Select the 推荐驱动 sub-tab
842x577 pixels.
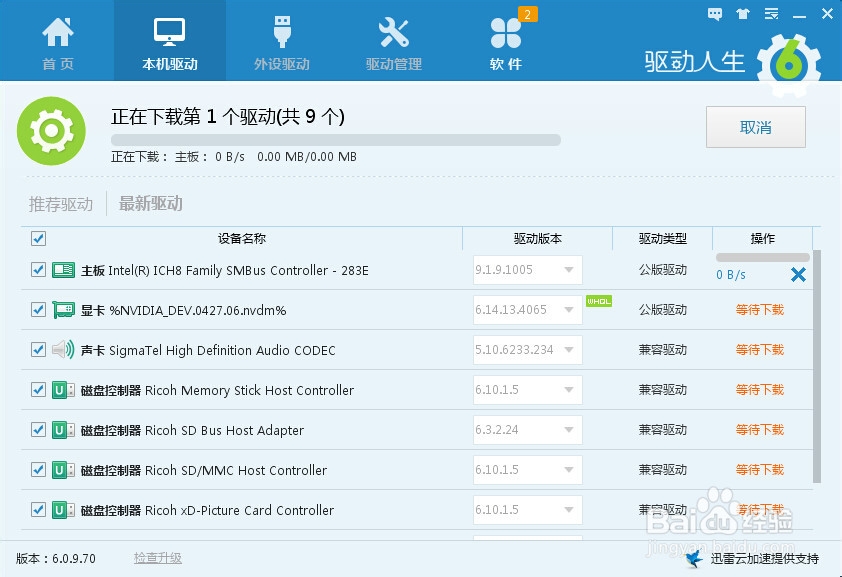(61, 204)
